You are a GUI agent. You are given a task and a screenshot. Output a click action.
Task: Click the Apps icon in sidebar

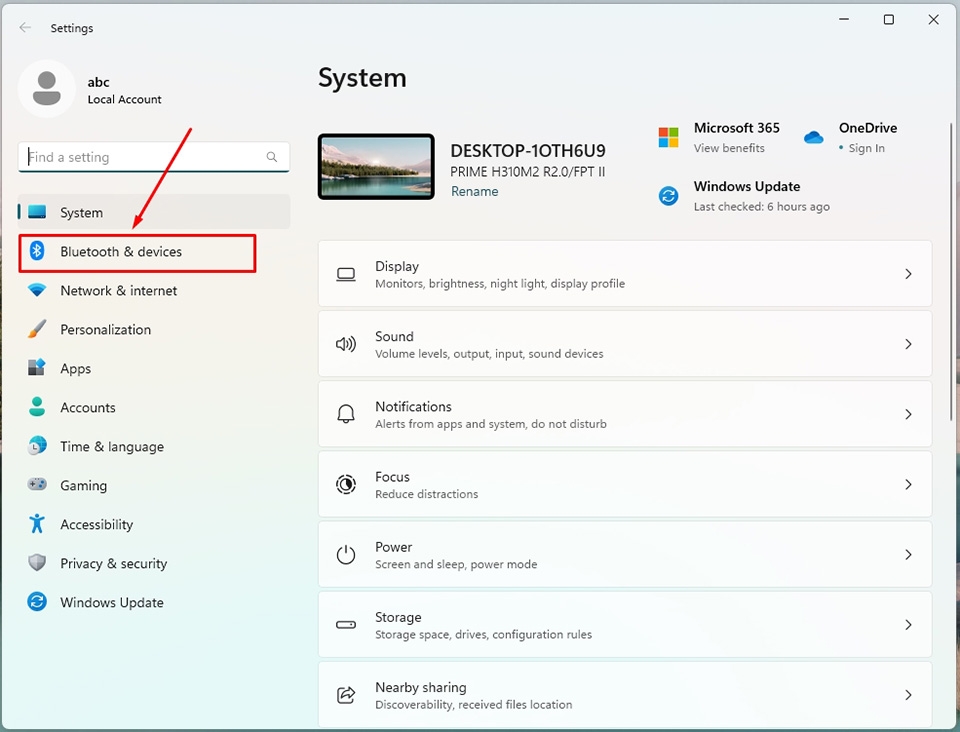(x=37, y=368)
